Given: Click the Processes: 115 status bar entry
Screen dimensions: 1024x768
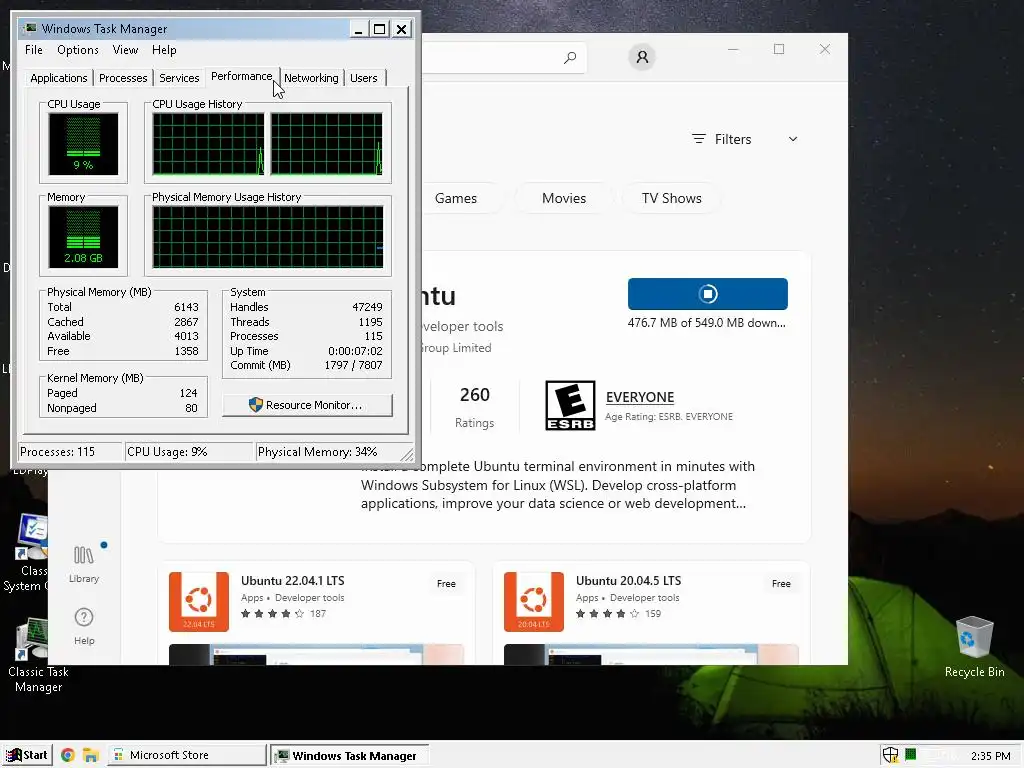Looking at the screenshot, I should click(71, 452).
